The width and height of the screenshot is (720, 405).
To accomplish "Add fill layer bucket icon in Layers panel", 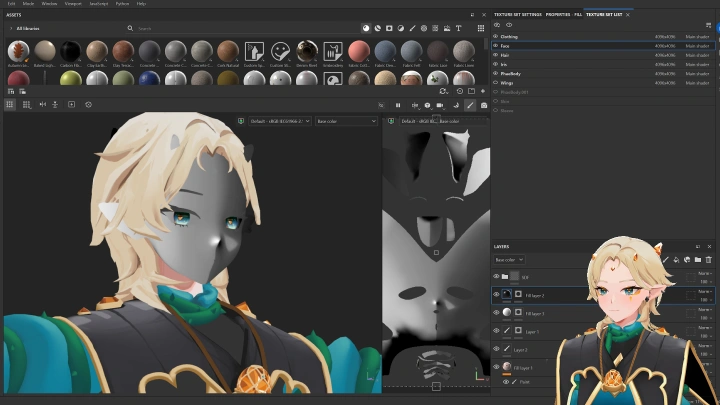I will (x=676, y=259).
